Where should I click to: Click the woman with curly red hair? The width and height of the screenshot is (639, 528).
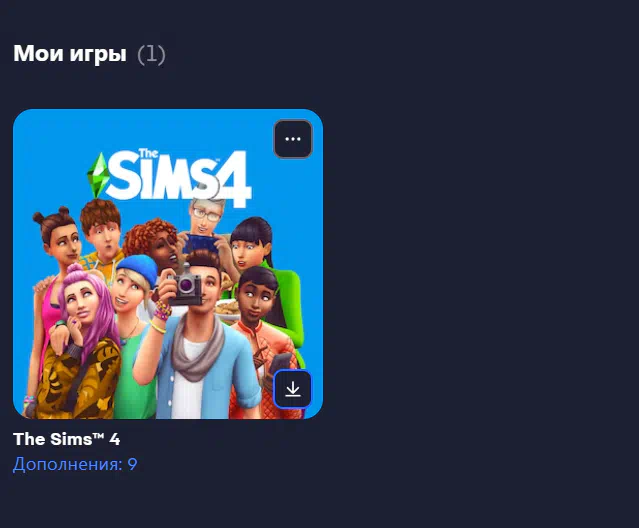pyautogui.click(x=155, y=242)
